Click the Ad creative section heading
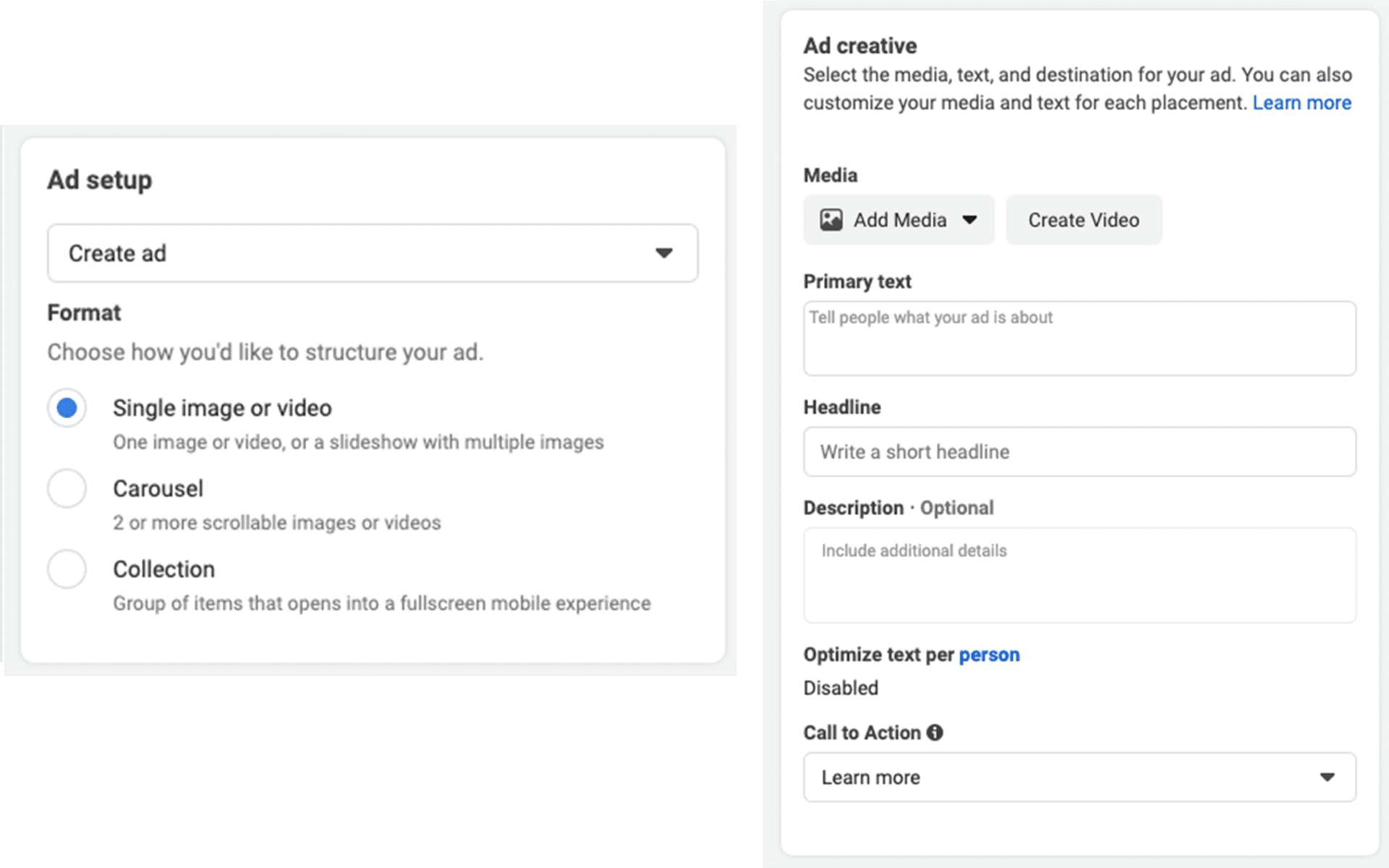 point(859,45)
